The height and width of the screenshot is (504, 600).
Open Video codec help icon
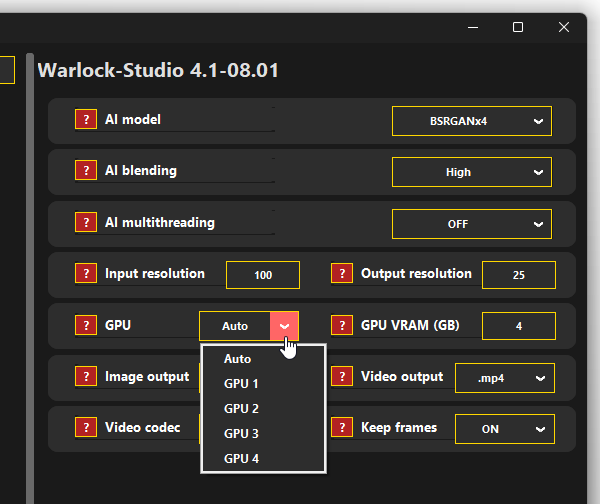[86, 427]
